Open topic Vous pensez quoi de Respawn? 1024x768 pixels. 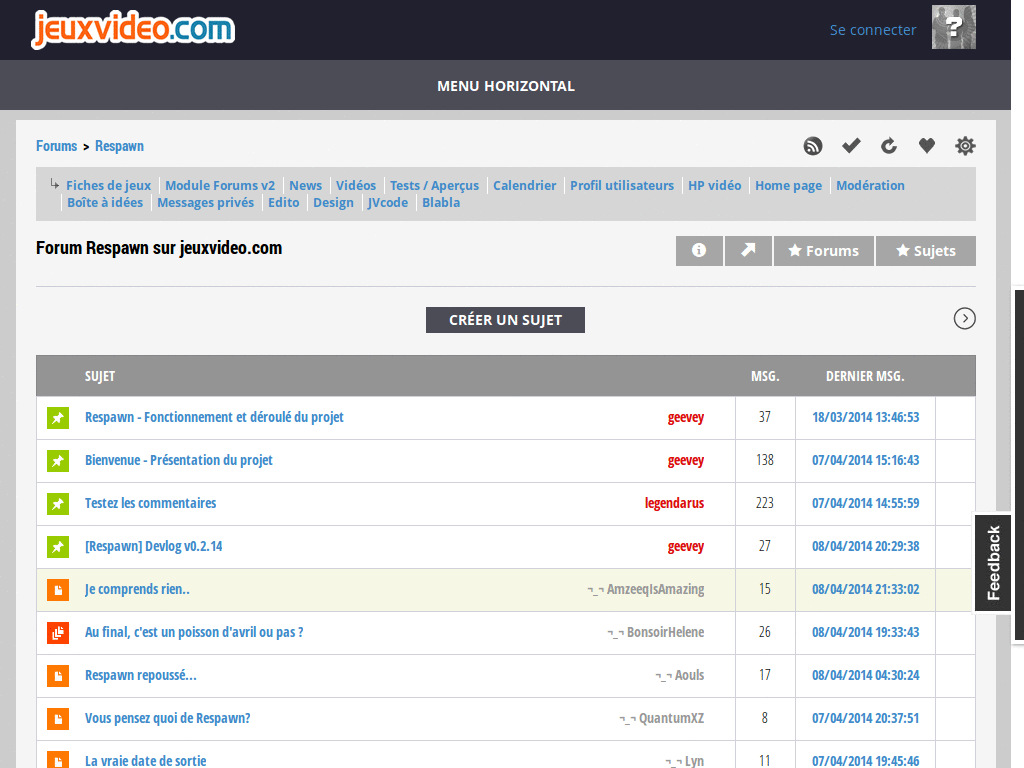tap(168, 718)
